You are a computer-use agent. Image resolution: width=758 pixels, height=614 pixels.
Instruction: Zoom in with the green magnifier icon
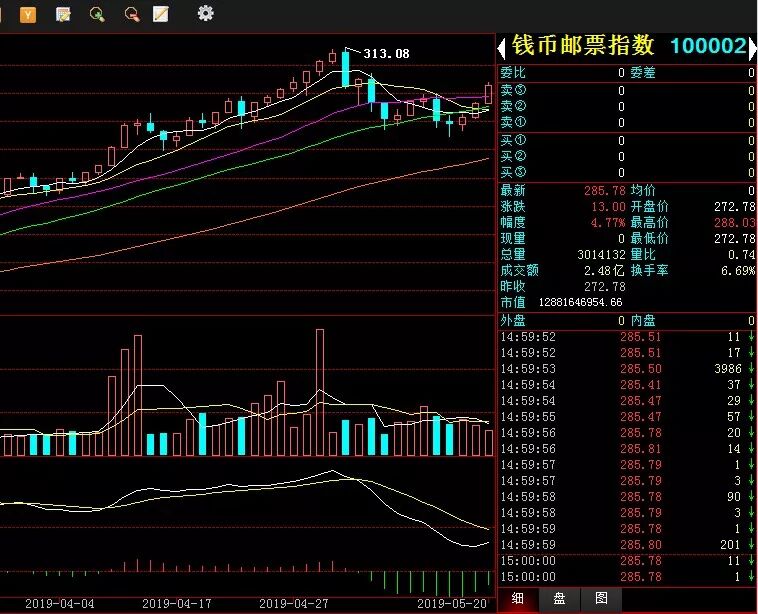97,14
